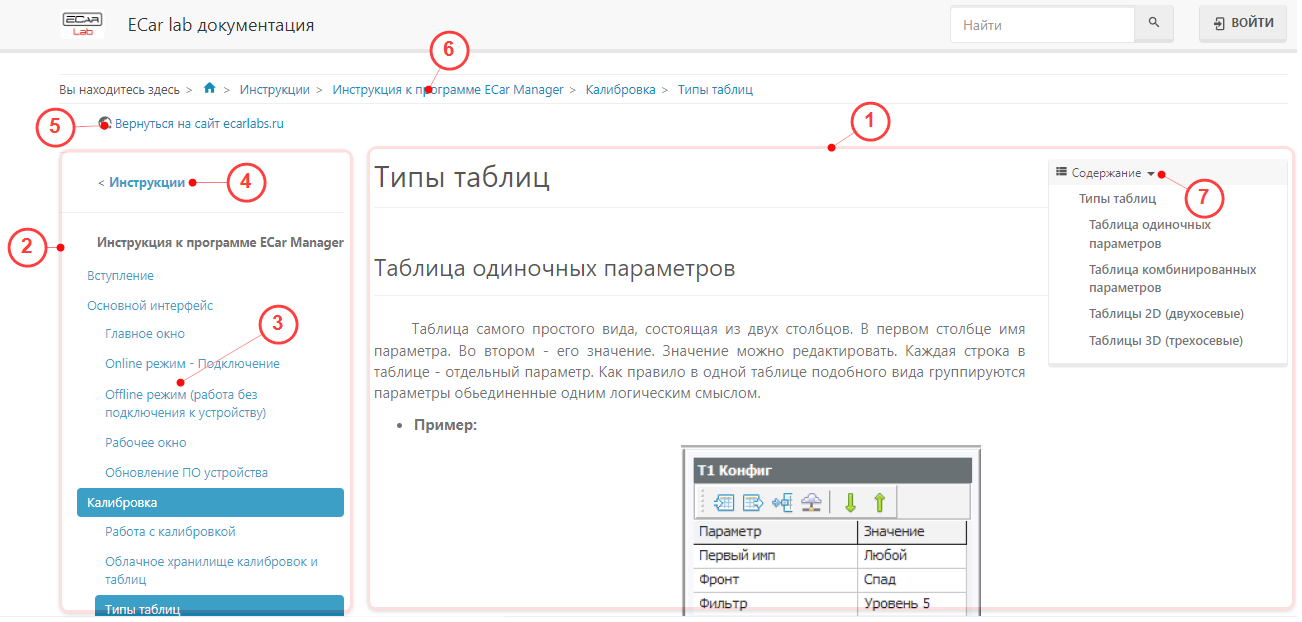This screenshot has width=1302, height=622.
Task: Open Рабочее окно sidebar item
Action: pyautogui.click(x=146, y=442)
